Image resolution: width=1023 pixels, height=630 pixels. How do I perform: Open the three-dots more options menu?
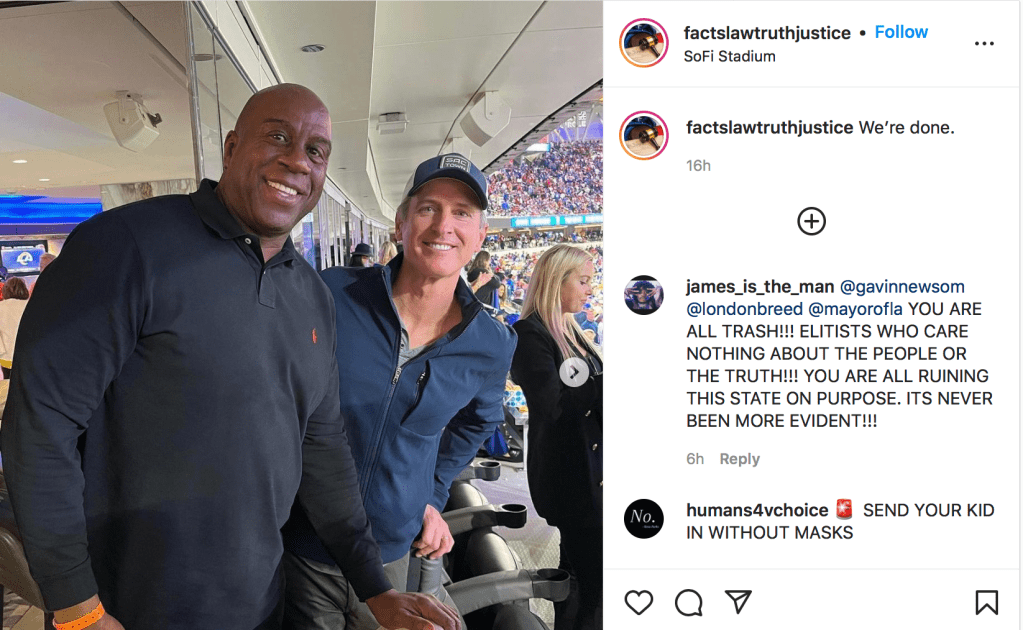984,44
